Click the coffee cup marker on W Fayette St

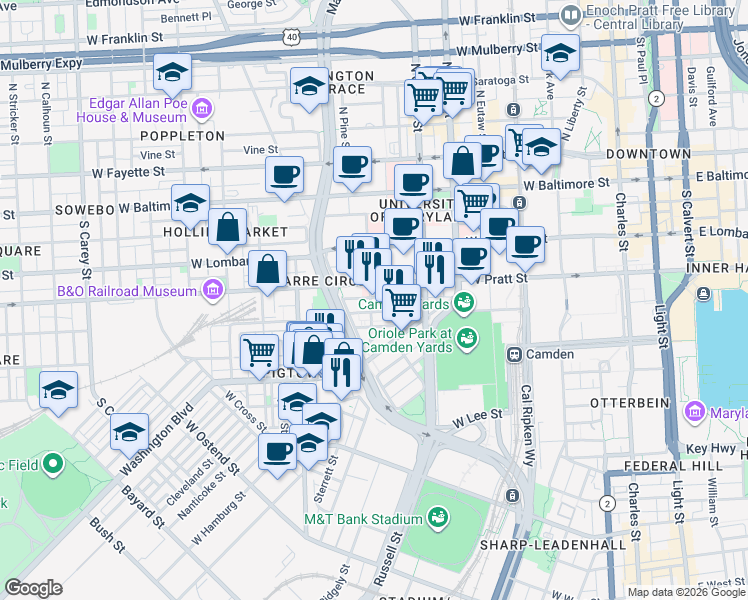(284, 178)
